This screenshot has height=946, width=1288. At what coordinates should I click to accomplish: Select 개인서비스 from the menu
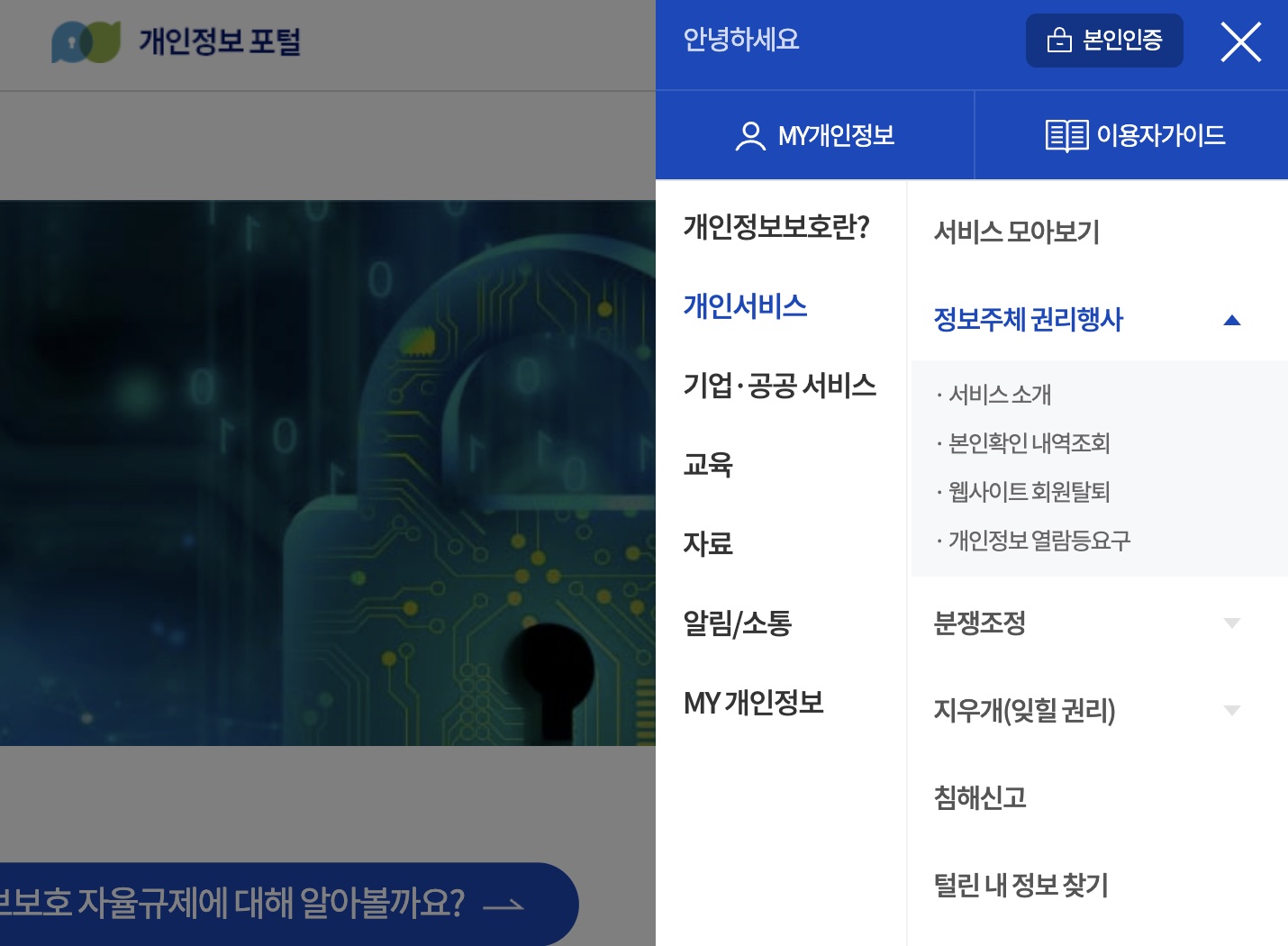746,307
